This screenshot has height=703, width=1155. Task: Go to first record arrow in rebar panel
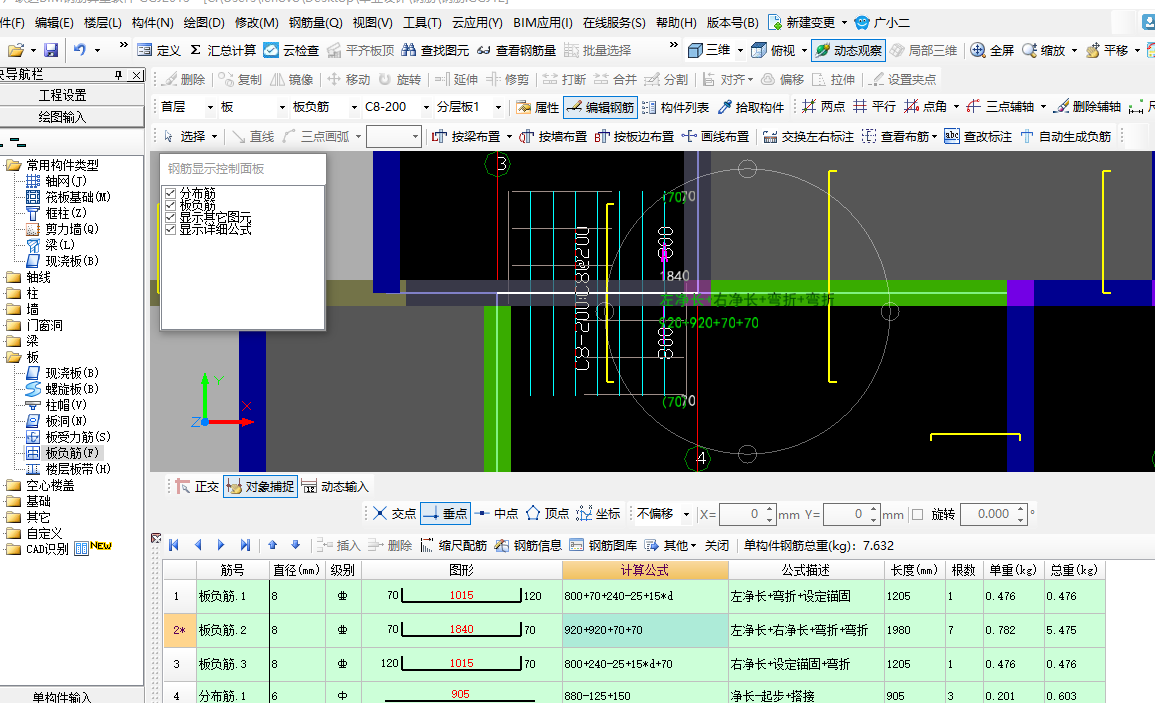point(174,545)
